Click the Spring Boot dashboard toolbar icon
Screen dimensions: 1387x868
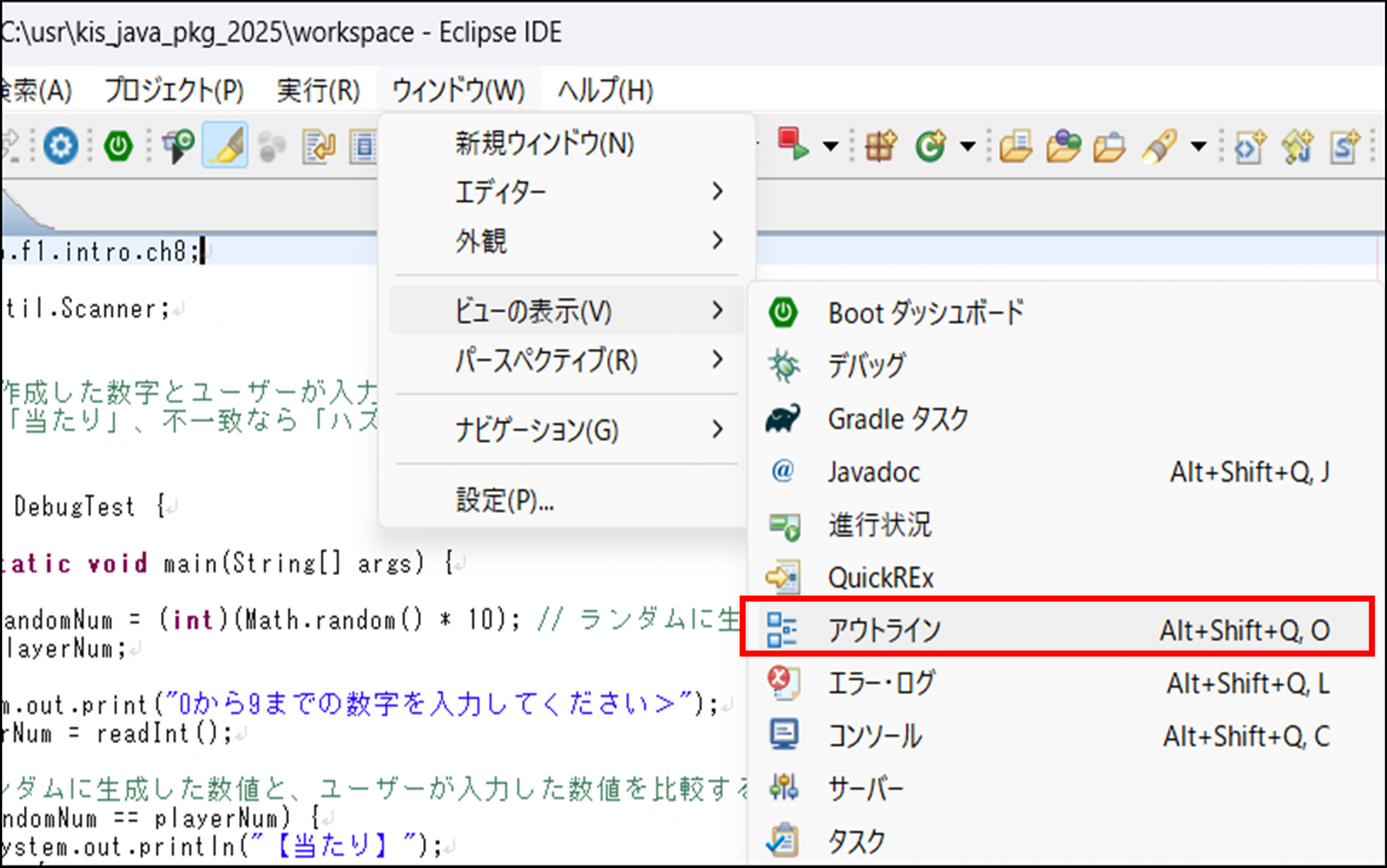pos(119,146)
